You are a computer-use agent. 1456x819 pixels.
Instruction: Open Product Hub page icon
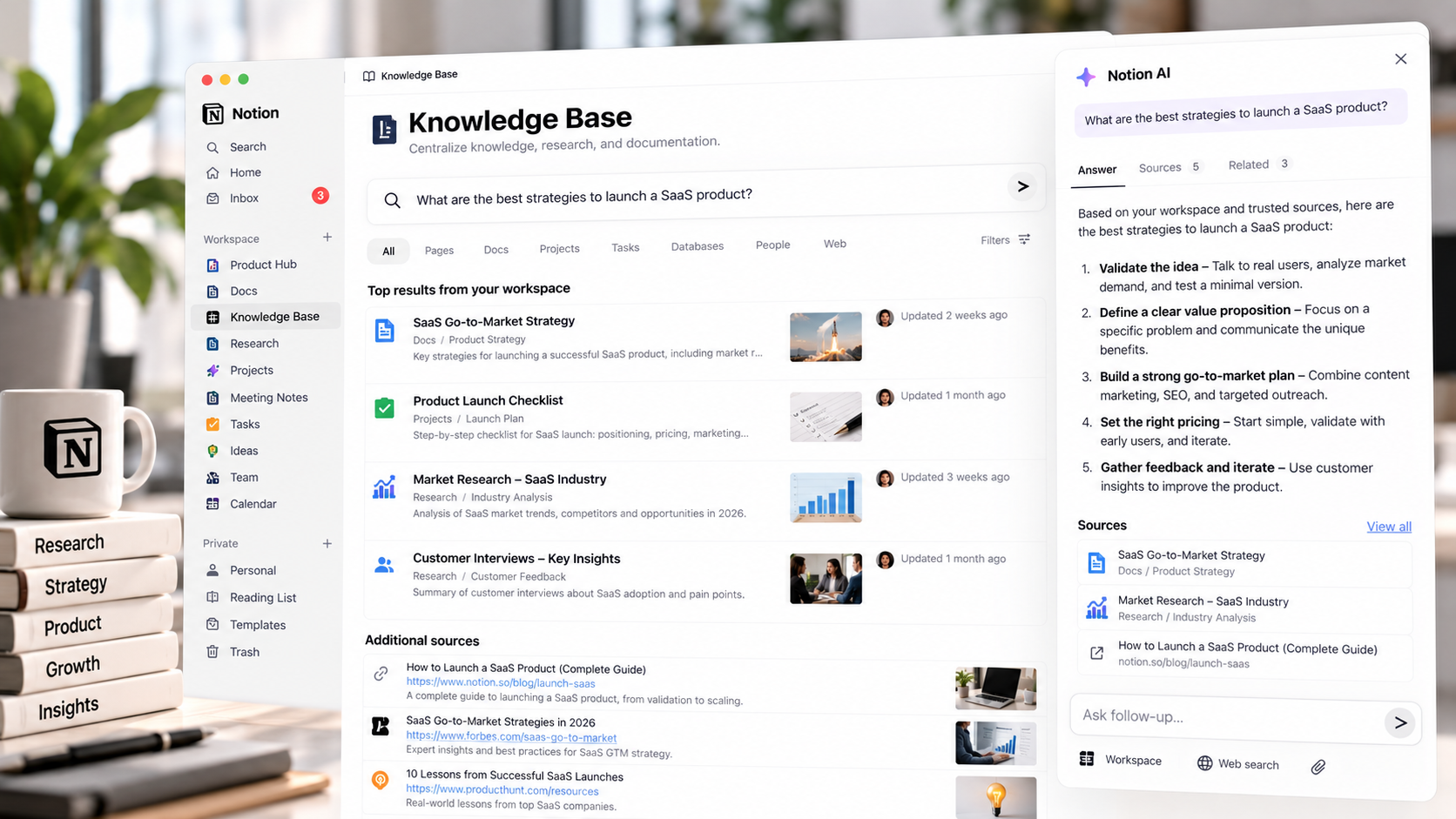pyautogui.click(x=212, y=265)
